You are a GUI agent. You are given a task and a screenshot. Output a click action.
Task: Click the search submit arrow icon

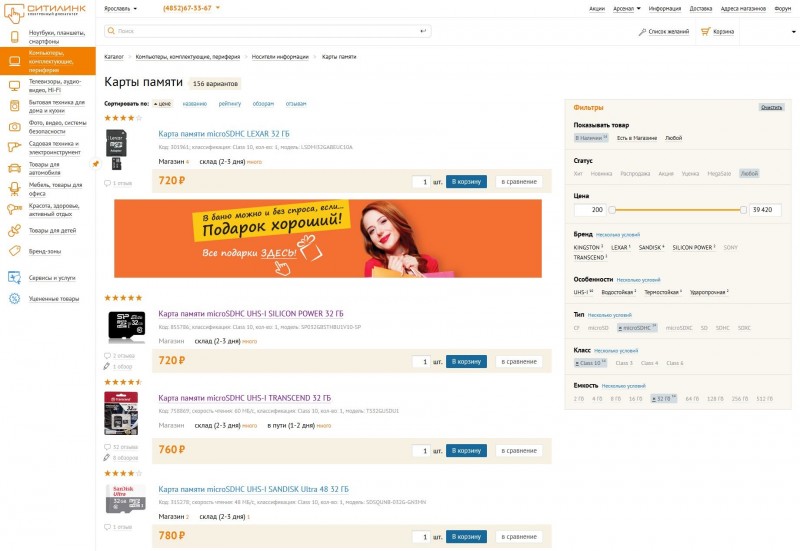pos(423,31)
